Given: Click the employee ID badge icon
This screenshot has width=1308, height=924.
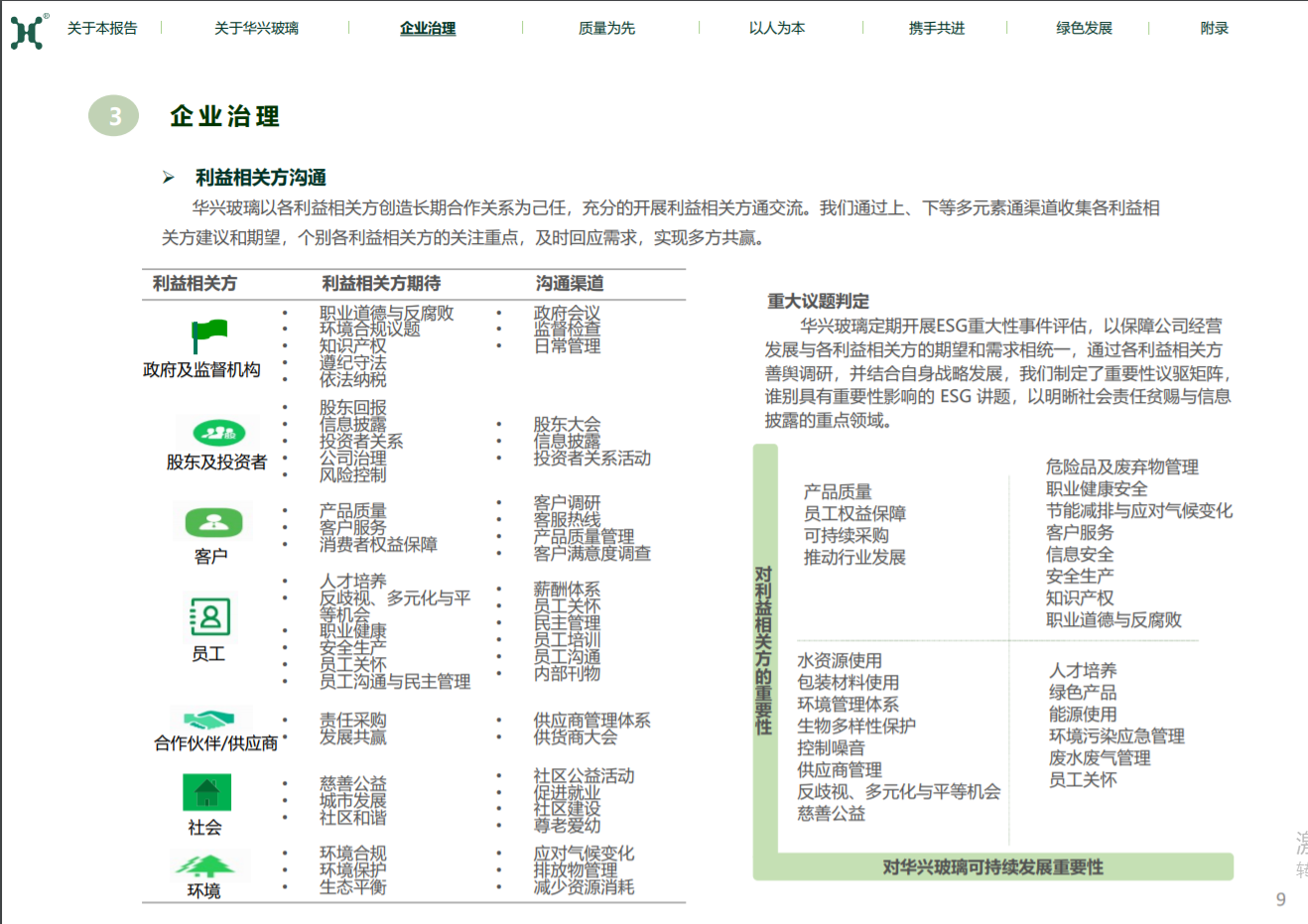Looking at the screenshot, I should point(209,616).
